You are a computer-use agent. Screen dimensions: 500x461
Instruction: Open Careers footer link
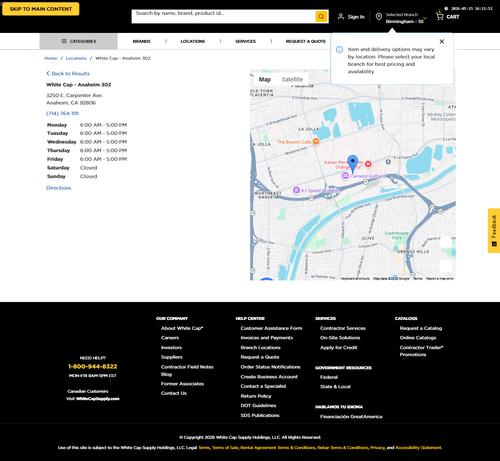point(170,338)
